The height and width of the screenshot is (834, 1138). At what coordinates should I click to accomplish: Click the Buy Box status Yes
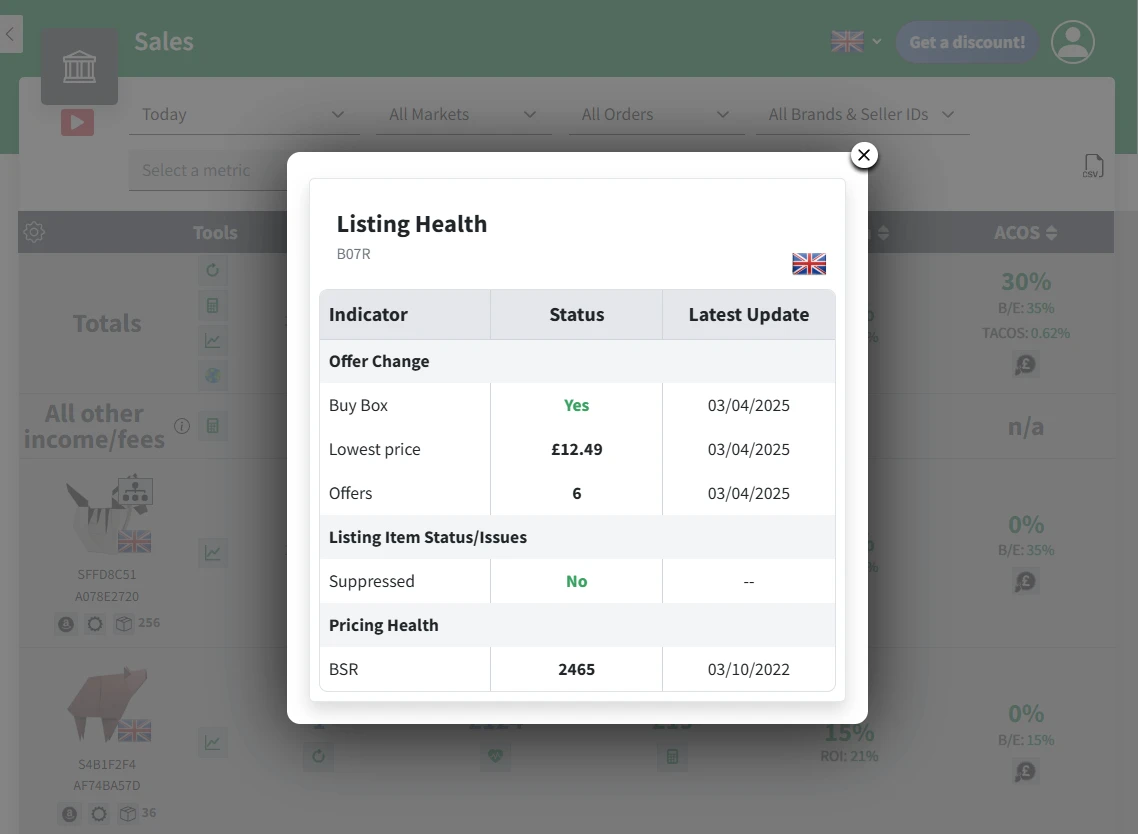click(576, 405)
